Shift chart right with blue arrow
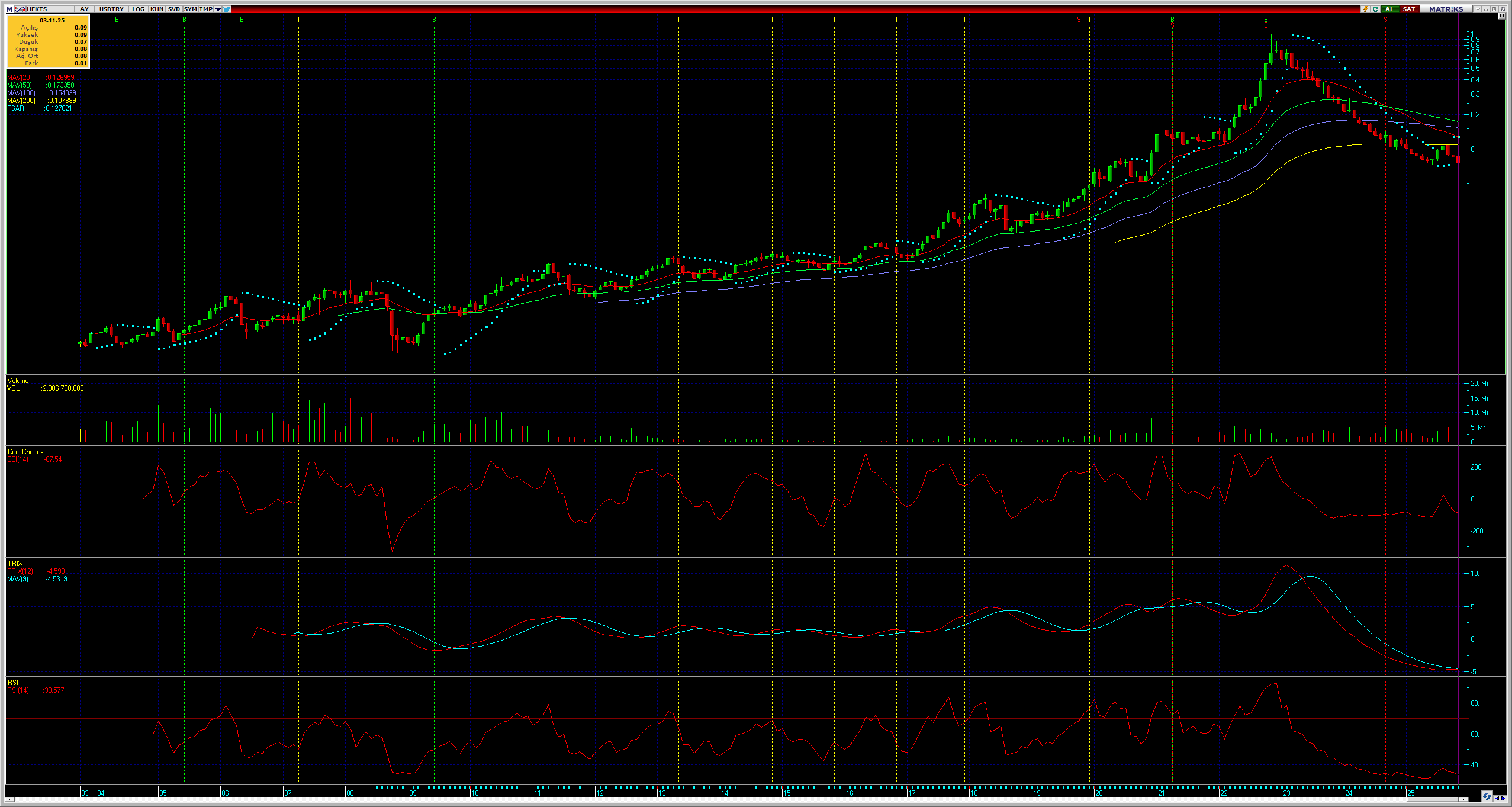 (x=1504, y=798)
